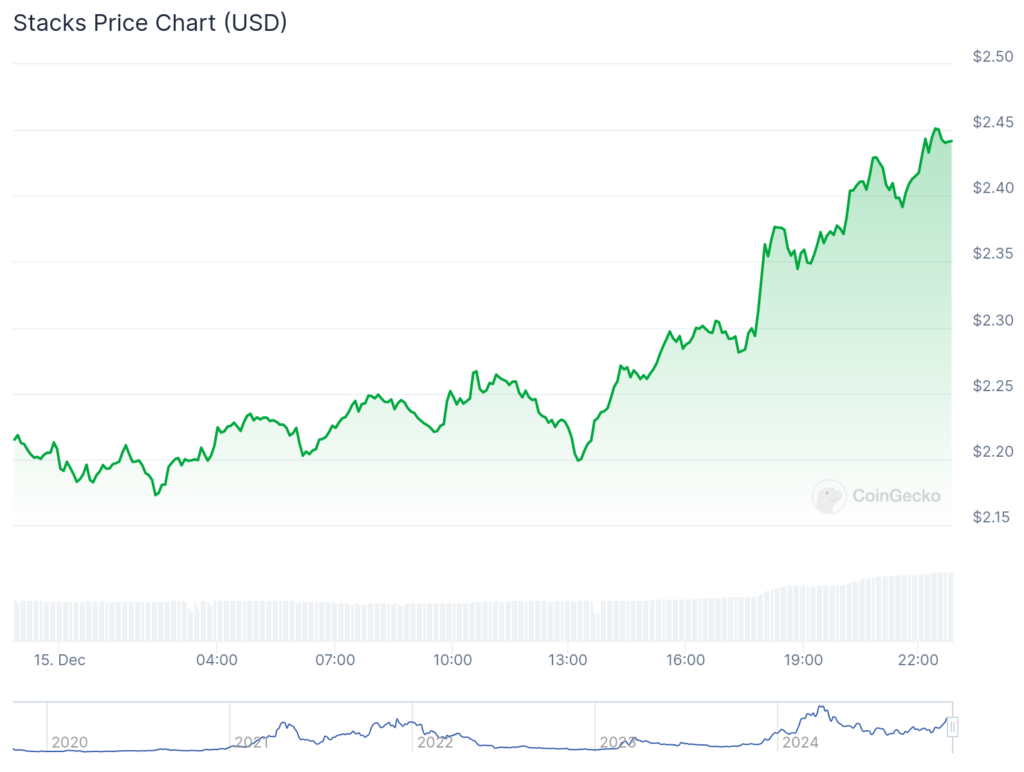This screenshot has height=772, width=1024.
Task: Click 2020 label in the range navigator
Action: click(69, 742)
